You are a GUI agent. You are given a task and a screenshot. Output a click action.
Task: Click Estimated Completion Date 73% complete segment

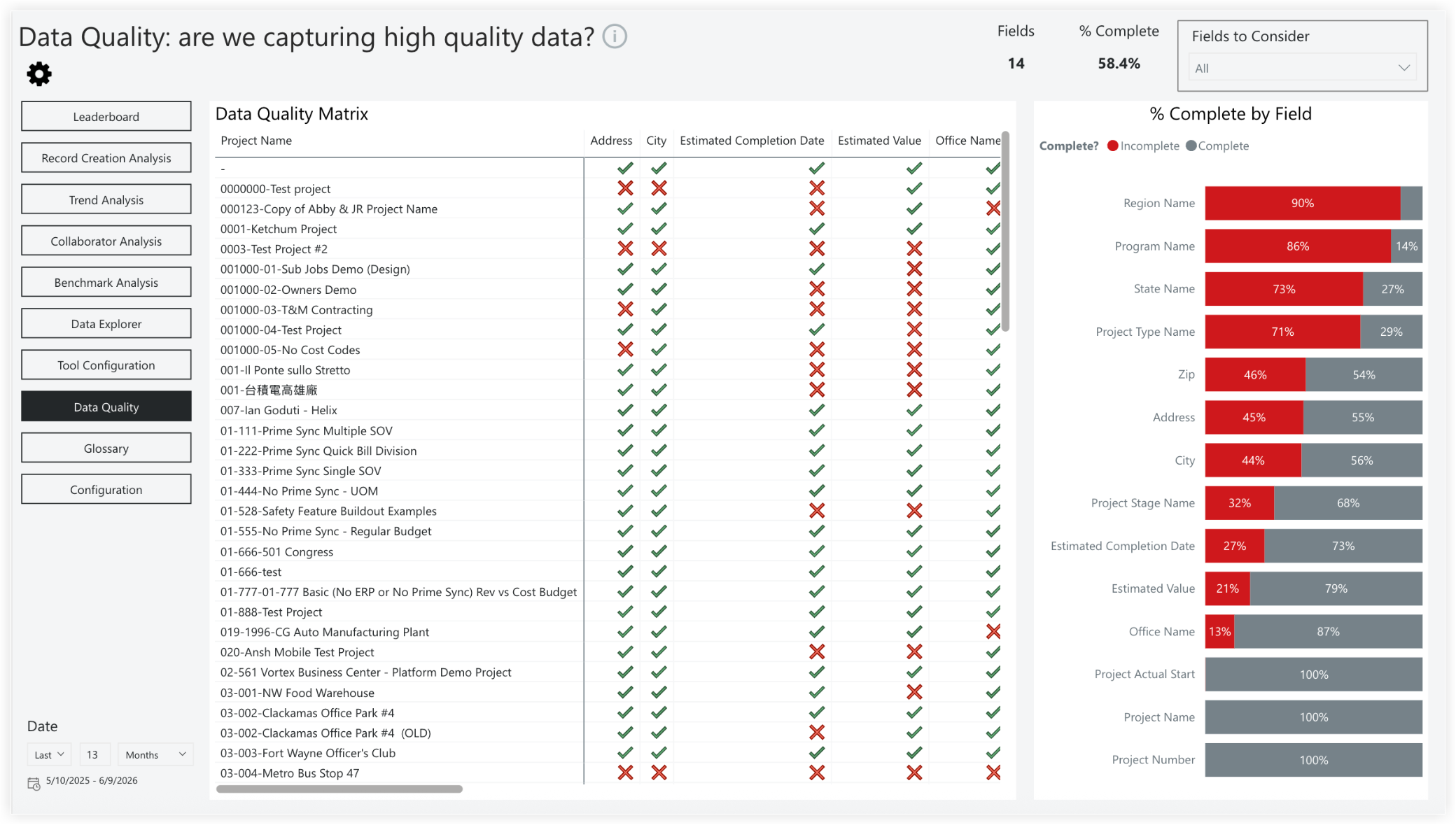click(1343, 546)
